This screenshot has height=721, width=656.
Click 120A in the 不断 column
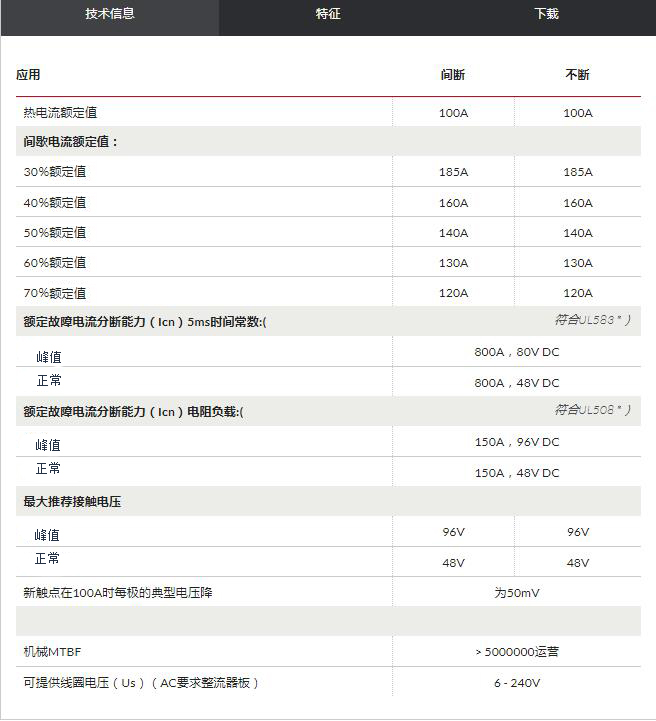pos(577,293)
